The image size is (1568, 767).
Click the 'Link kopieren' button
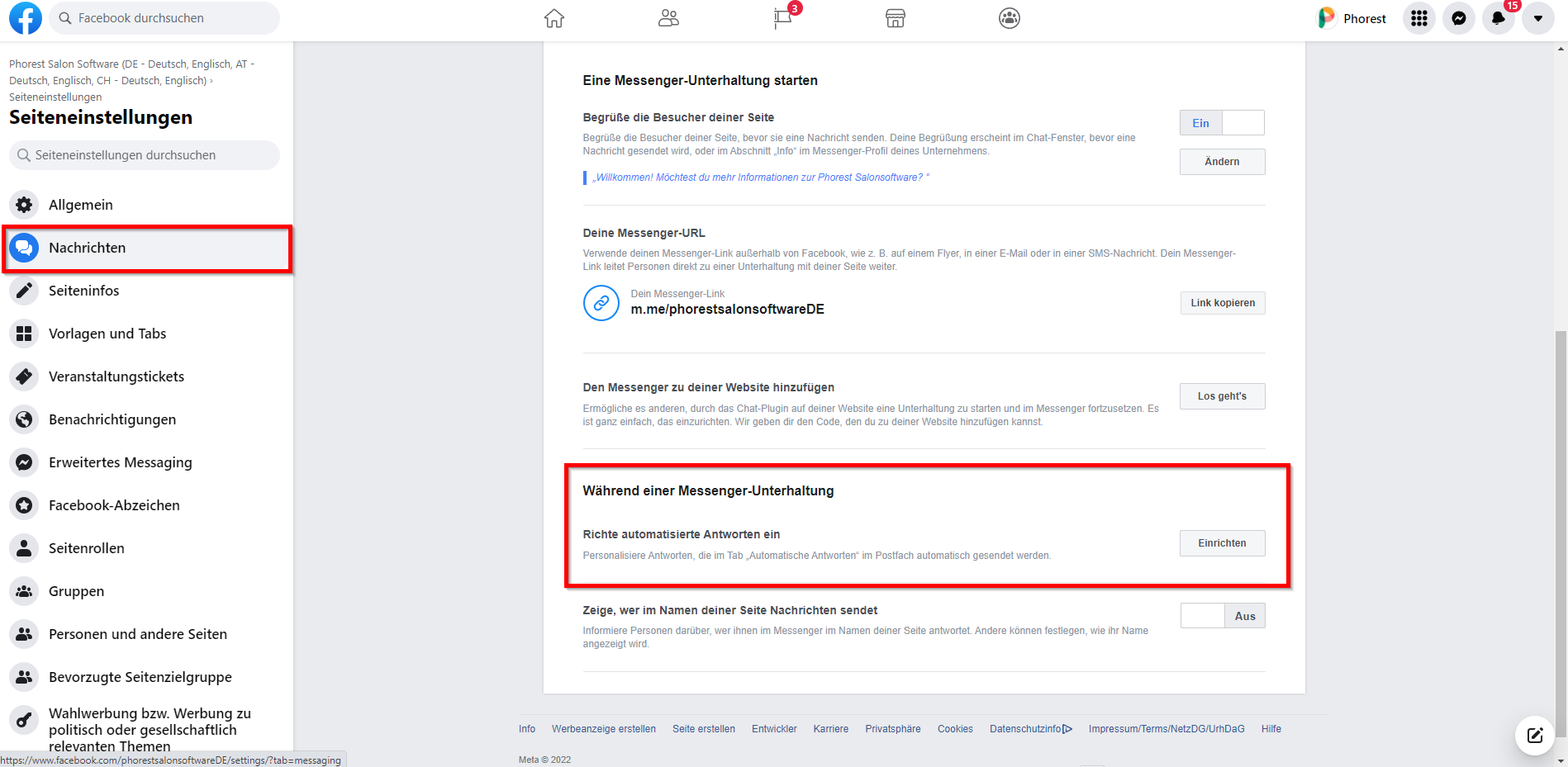1222,303
